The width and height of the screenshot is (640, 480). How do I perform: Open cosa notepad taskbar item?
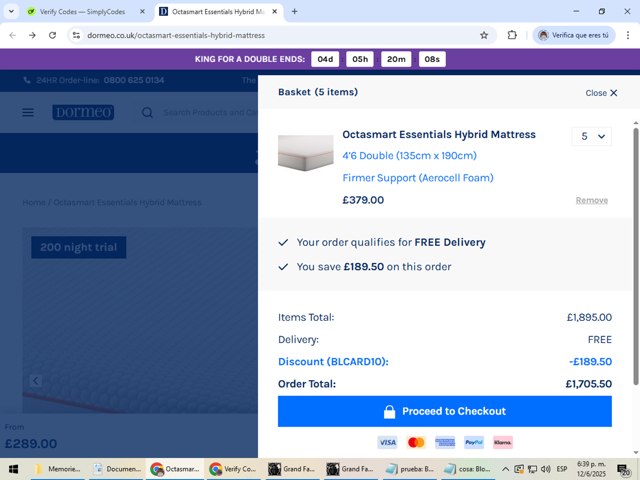point(468,469)
